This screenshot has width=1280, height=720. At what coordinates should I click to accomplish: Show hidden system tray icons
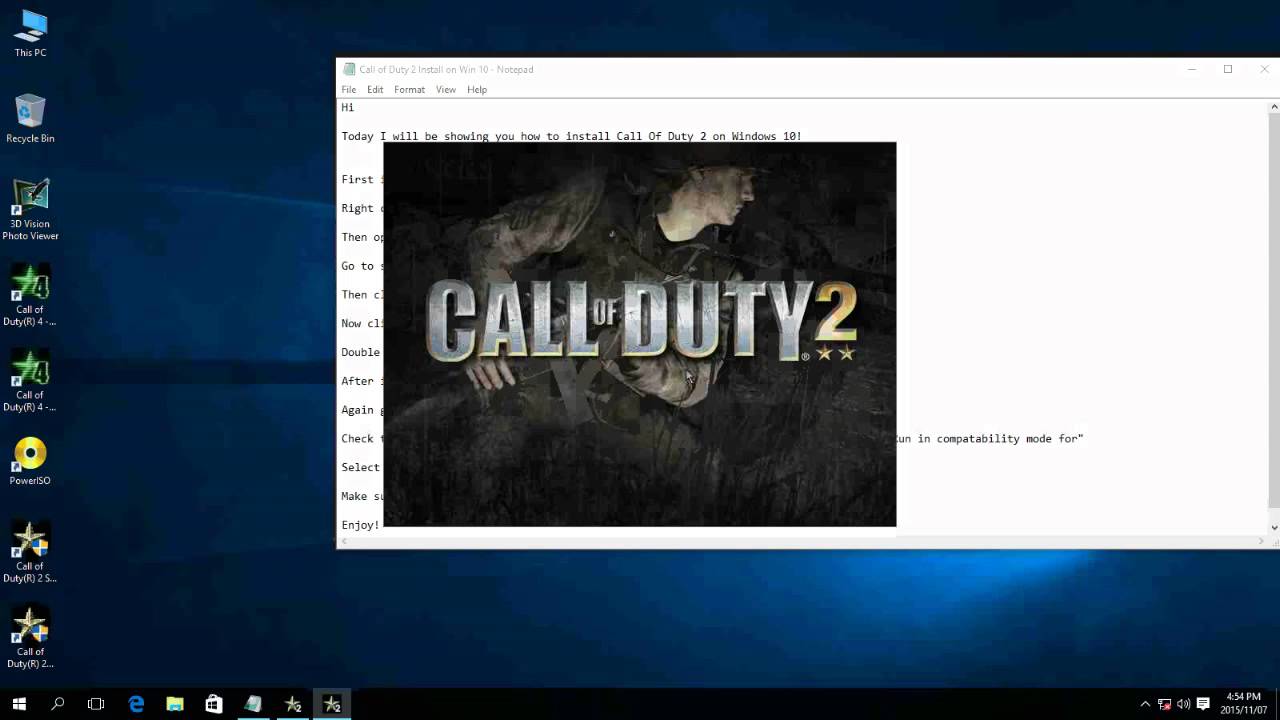point(1145,704)
